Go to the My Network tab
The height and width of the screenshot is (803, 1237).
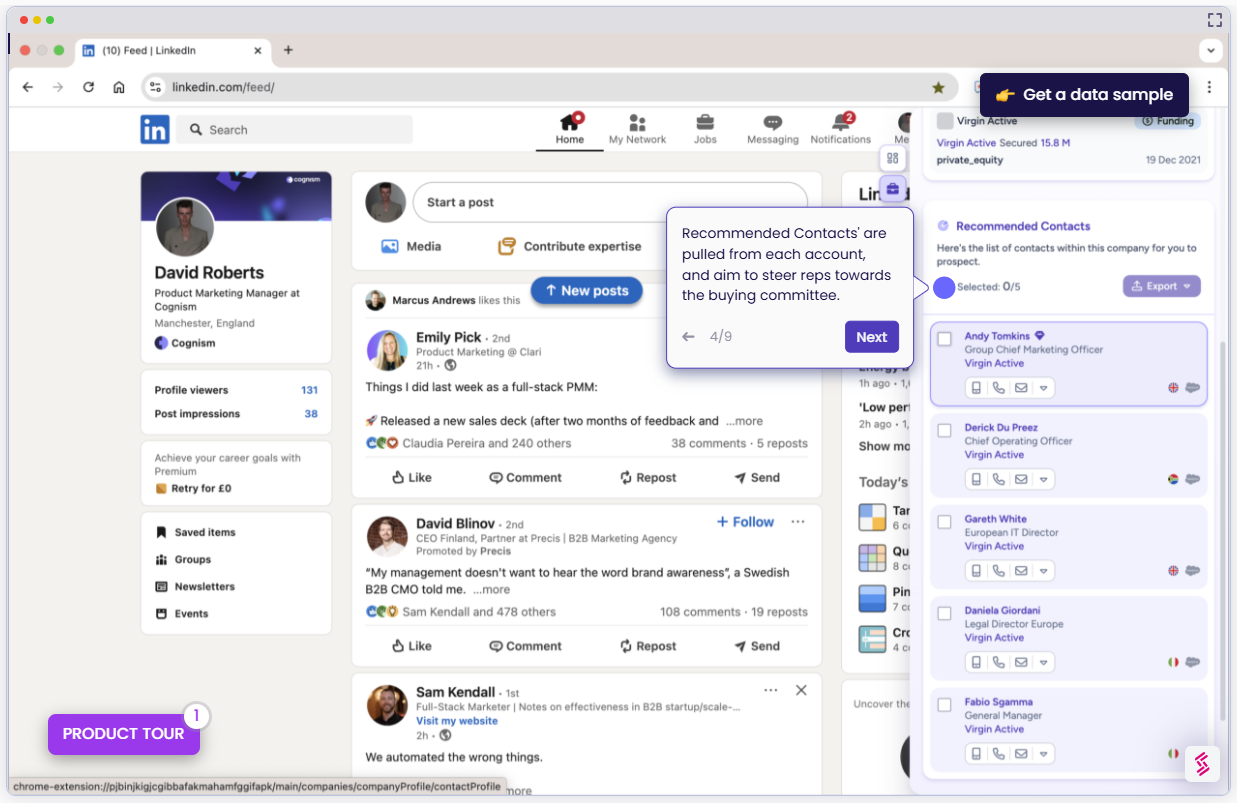click(637, 128)
